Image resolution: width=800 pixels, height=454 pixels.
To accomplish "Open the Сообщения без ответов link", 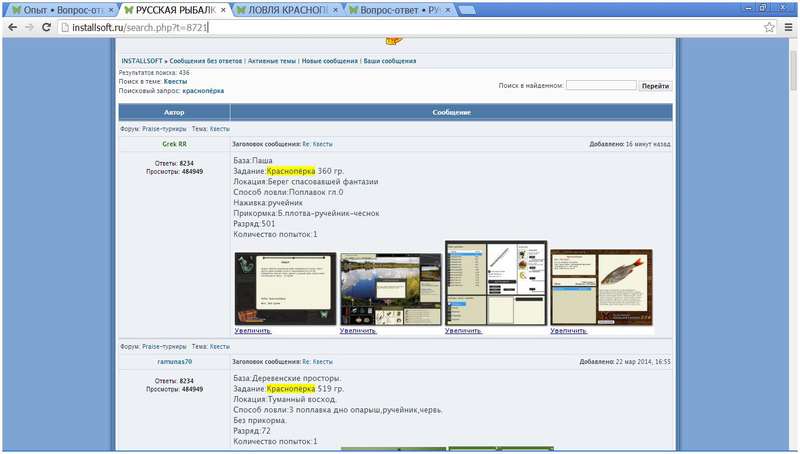I will [x=206, y=61].
